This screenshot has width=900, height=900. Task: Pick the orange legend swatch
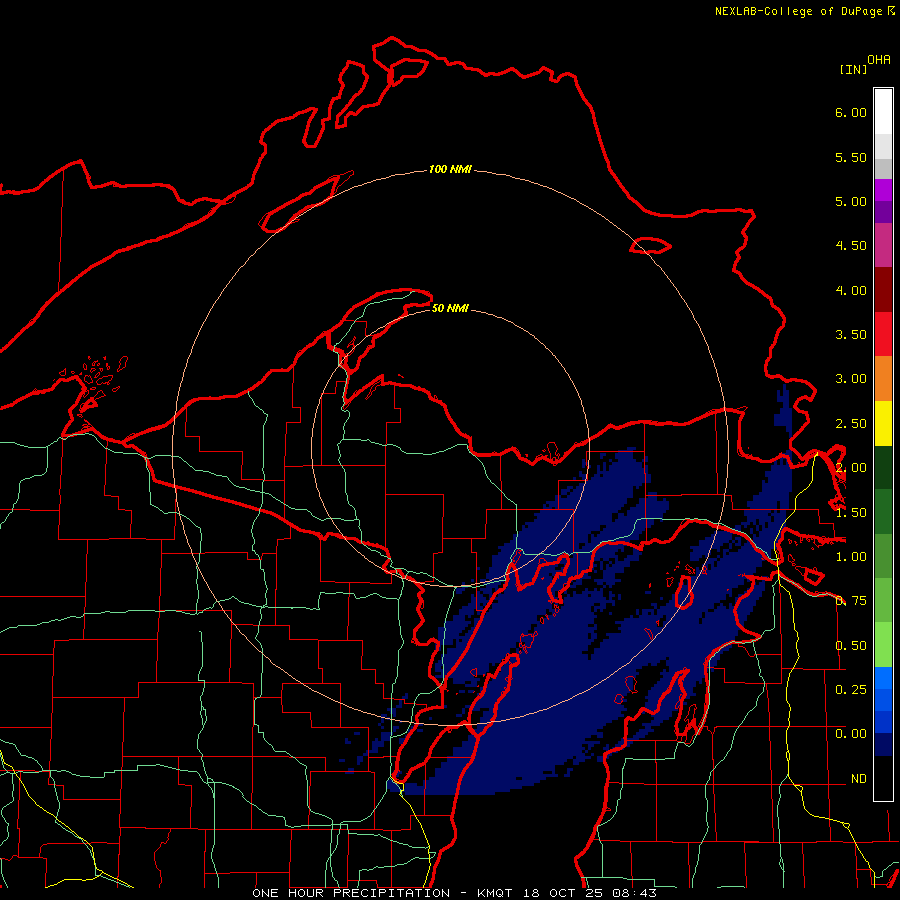click(x=883, y=379)
